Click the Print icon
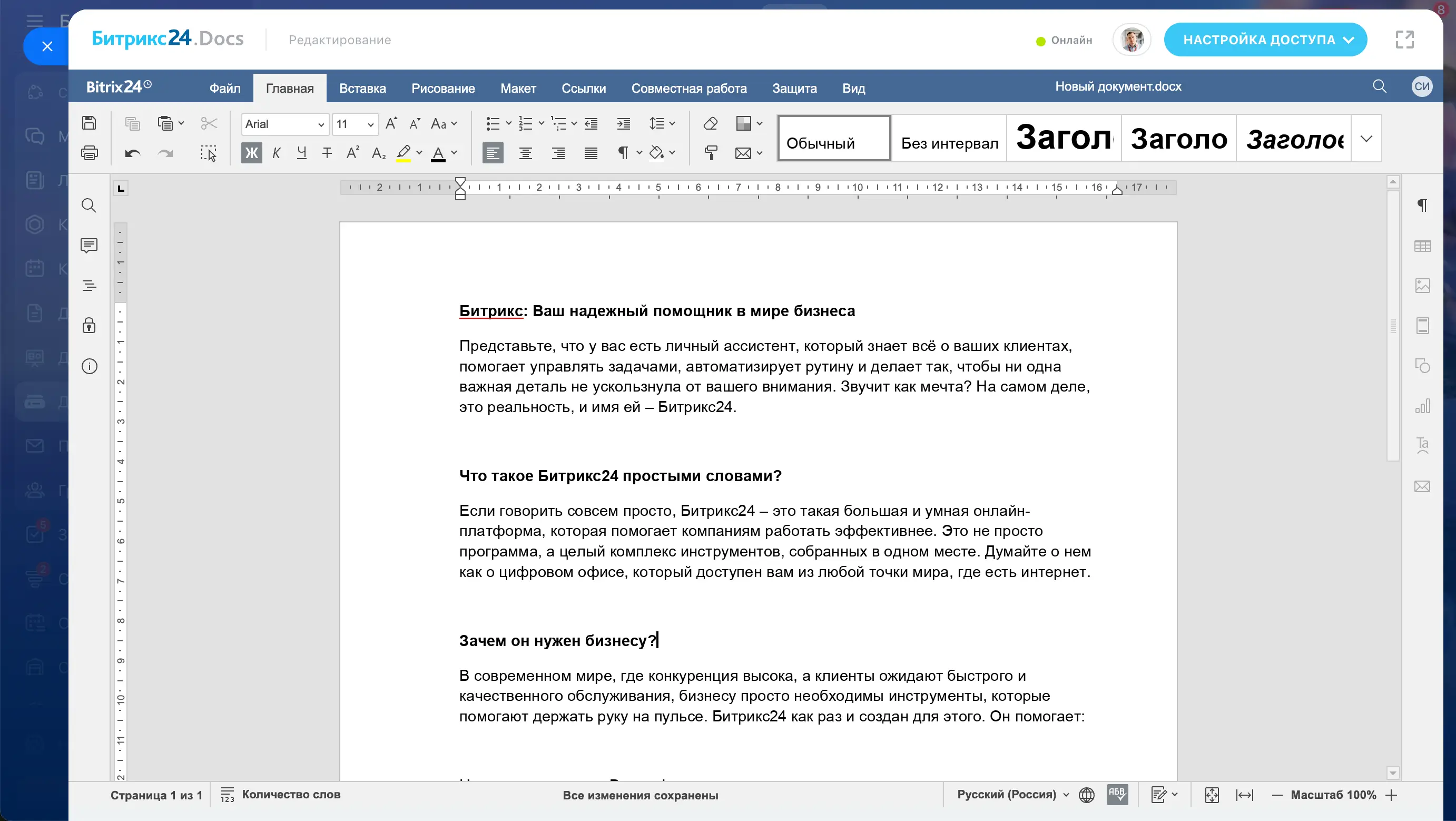 pyautogui.click(x=88, y=153)
